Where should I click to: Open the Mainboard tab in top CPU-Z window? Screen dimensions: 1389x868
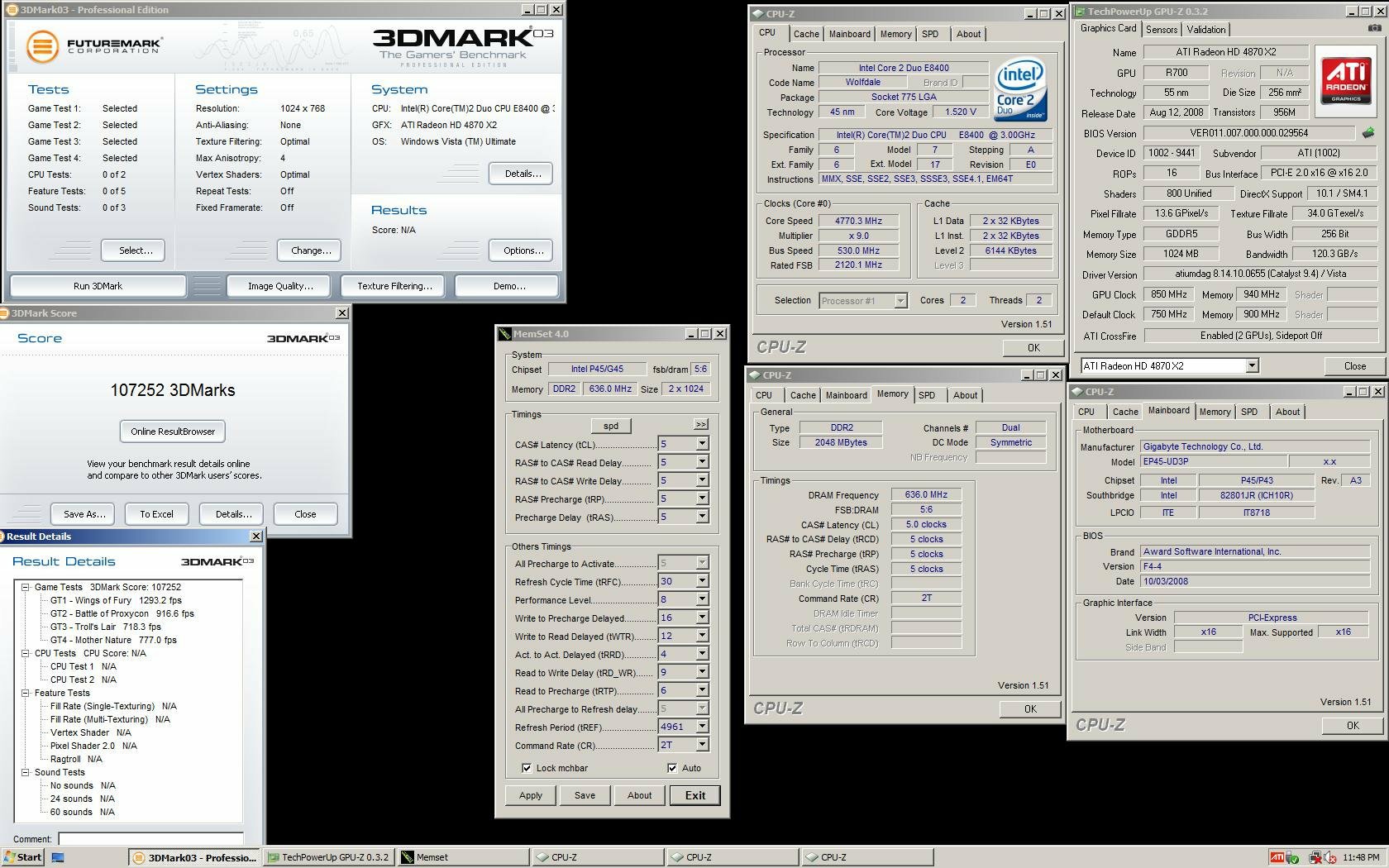(850, 34)
